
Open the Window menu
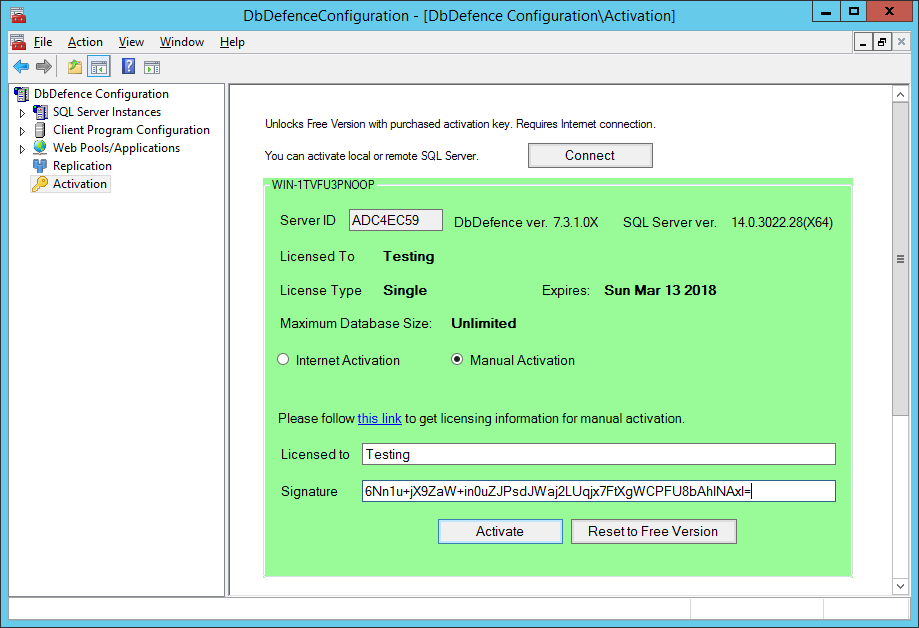coord(182,42)
